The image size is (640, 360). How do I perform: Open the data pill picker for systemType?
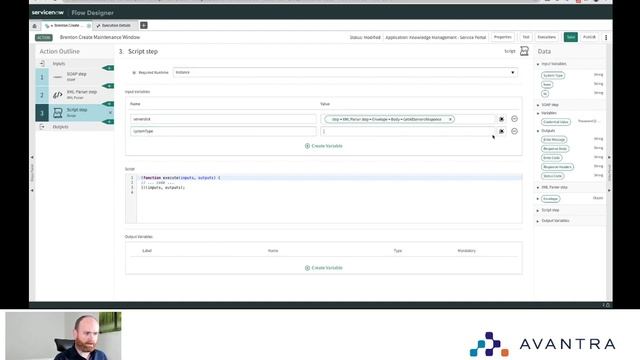501,131
